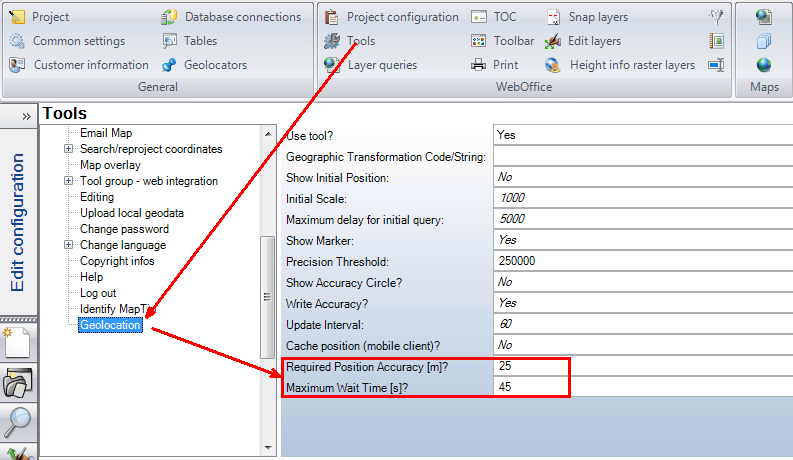This screenshot has height=460, width=793.
Task: Select Upload local geodata item
Action: (131, 213)
